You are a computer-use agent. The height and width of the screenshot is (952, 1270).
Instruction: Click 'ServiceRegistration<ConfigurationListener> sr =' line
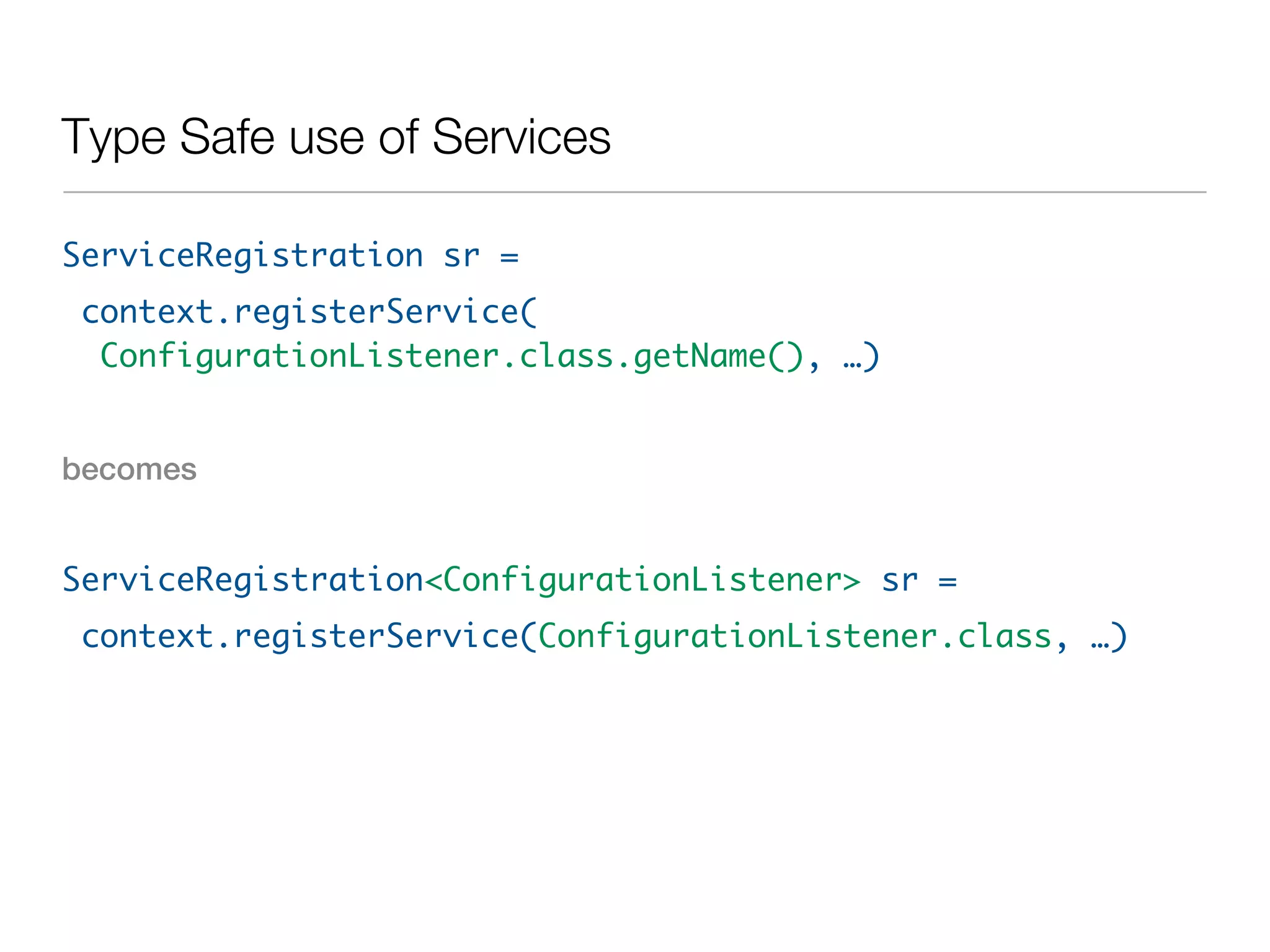click(510, 581)
